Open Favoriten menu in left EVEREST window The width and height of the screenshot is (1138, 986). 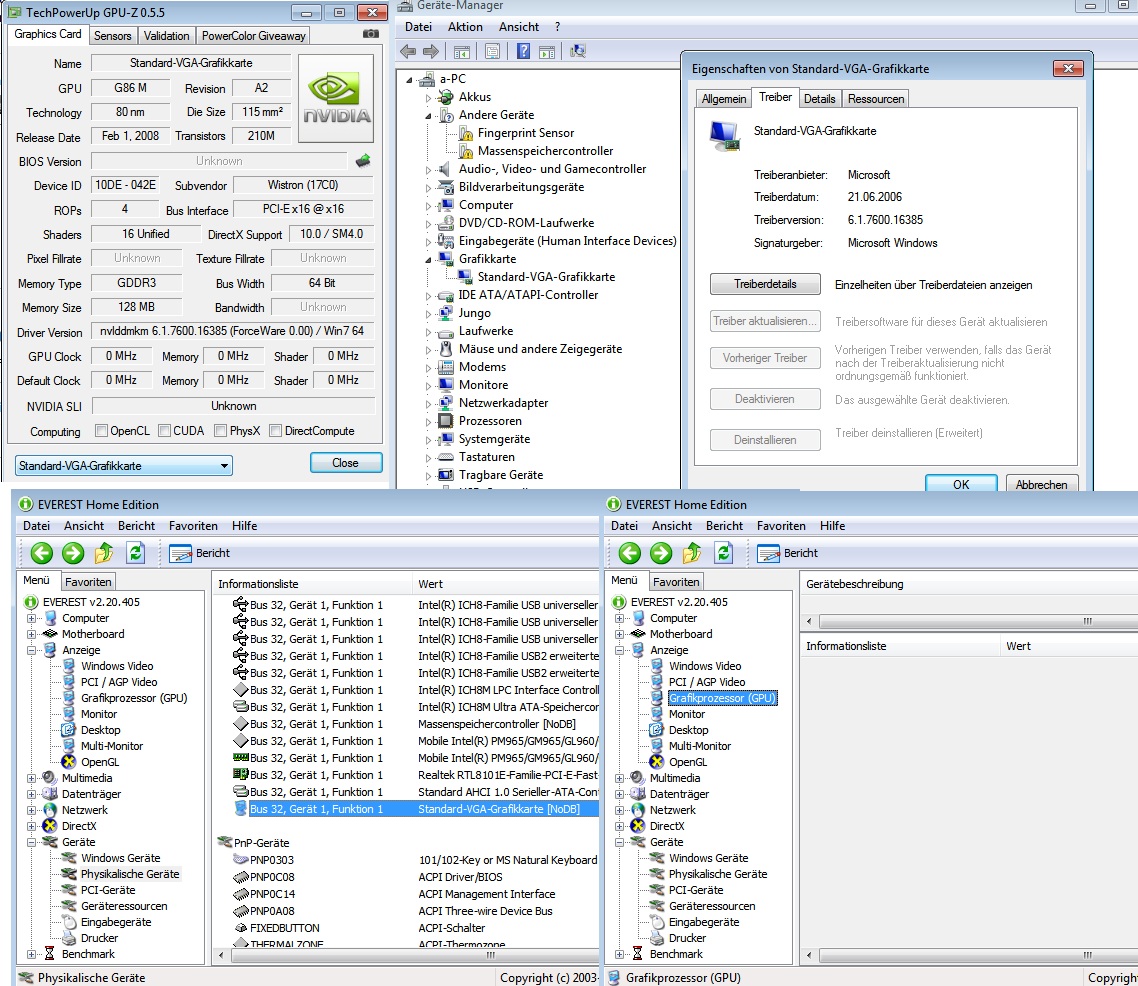(193, 526)
